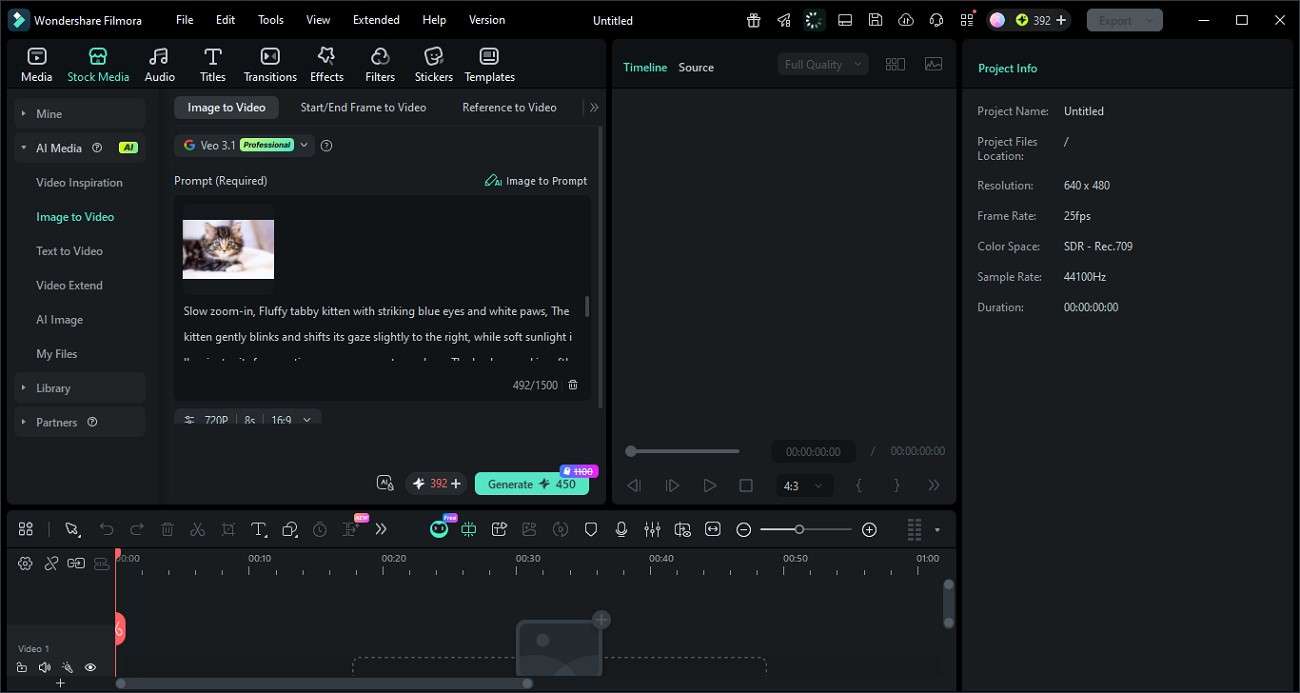Viewport: 1300px width, 693px height.
Task: Hide the Video 1 track with the eye toggle
Action: pos(90,667)
